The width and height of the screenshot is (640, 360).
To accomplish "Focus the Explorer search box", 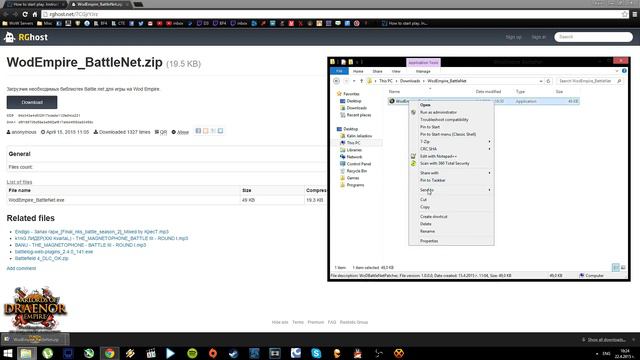I will pyautogui.click(x=589, y=81).
